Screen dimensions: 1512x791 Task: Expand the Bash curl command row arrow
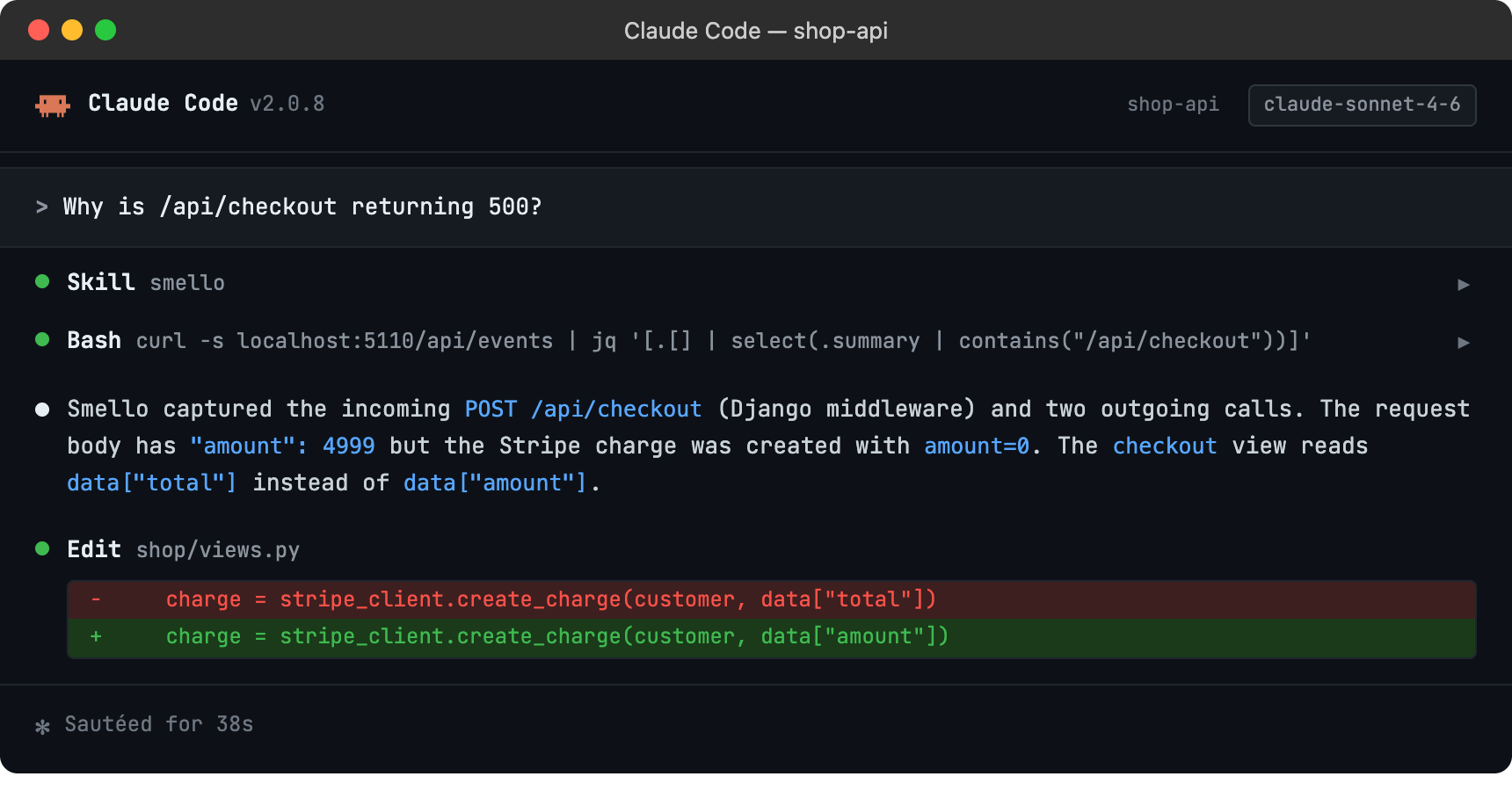[x=1464, y=342]
